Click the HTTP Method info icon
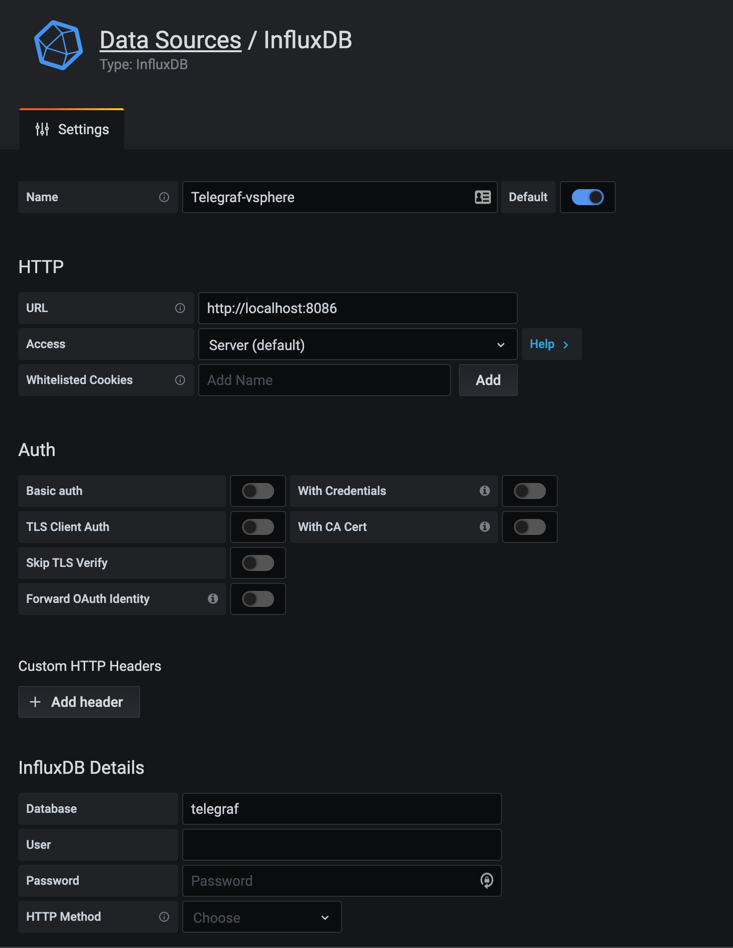The height and width of the screenshot is (948, 733). [164, 917]
